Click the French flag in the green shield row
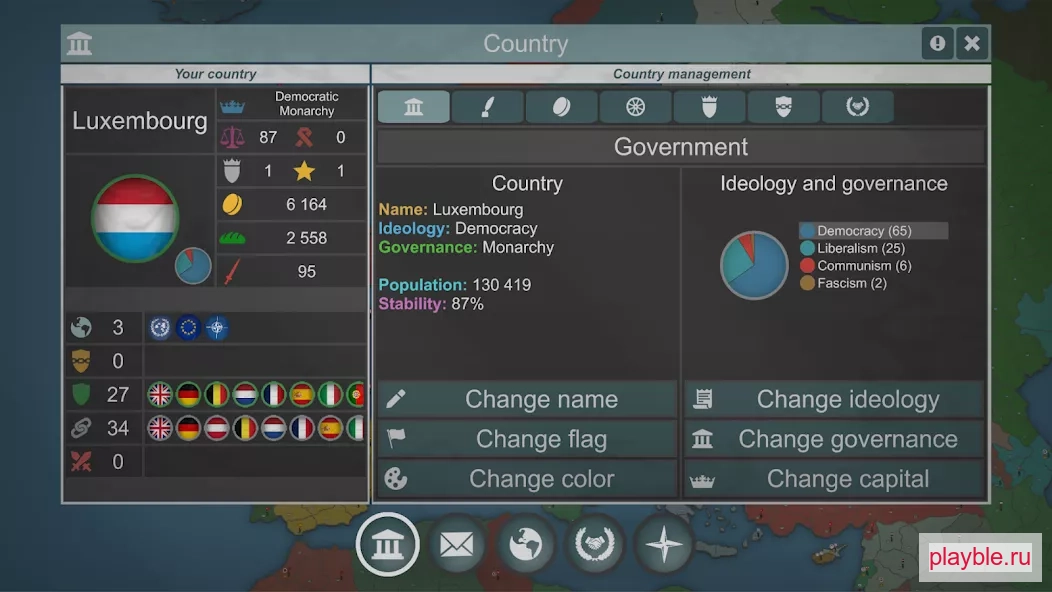Image resolution: width=1052 pixels, height=592 pixels. click(x=274, y=395)
